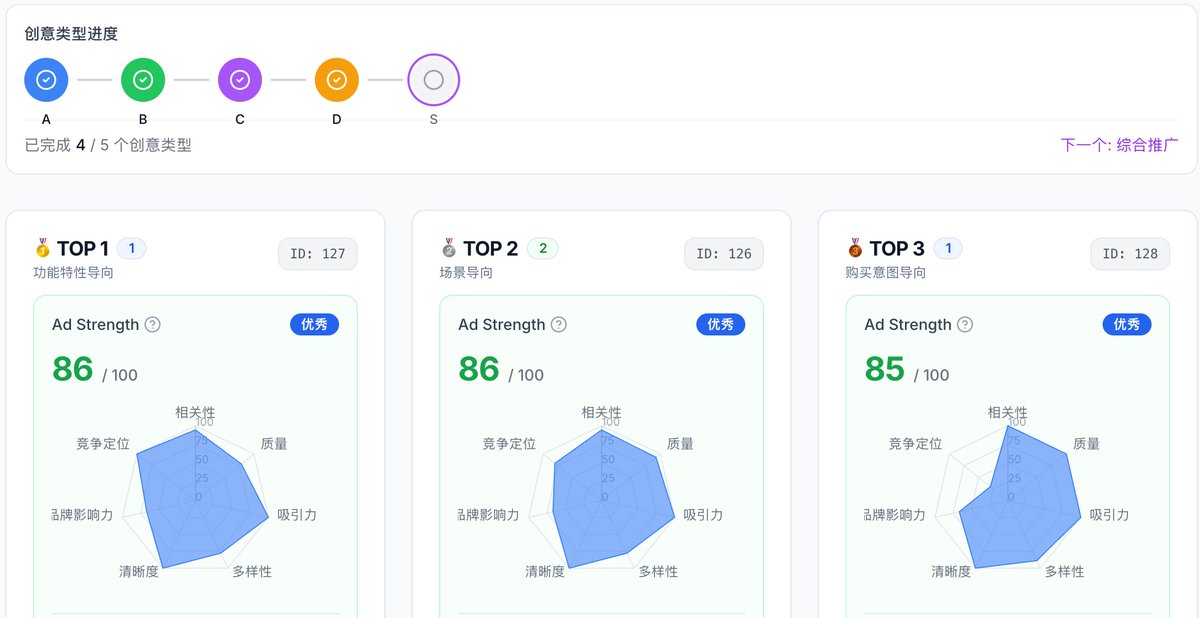Click 吸引力 axis label in TOP 2 chart
1200x618 pixels.
703,514
